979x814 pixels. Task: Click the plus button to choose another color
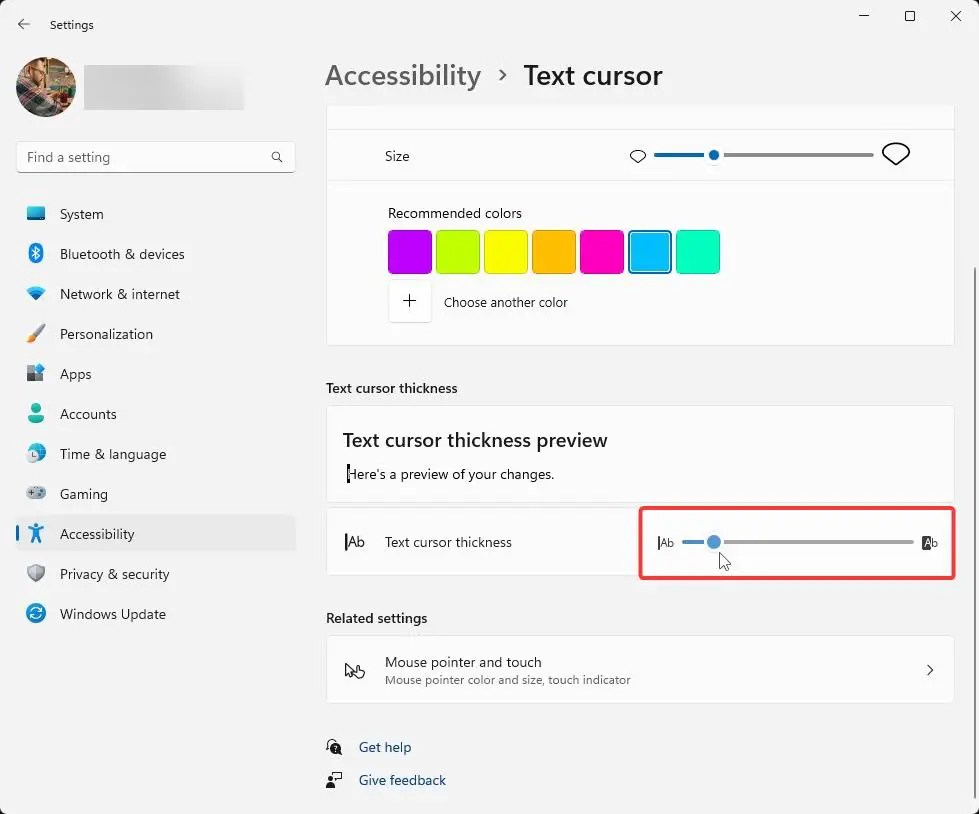410,302
